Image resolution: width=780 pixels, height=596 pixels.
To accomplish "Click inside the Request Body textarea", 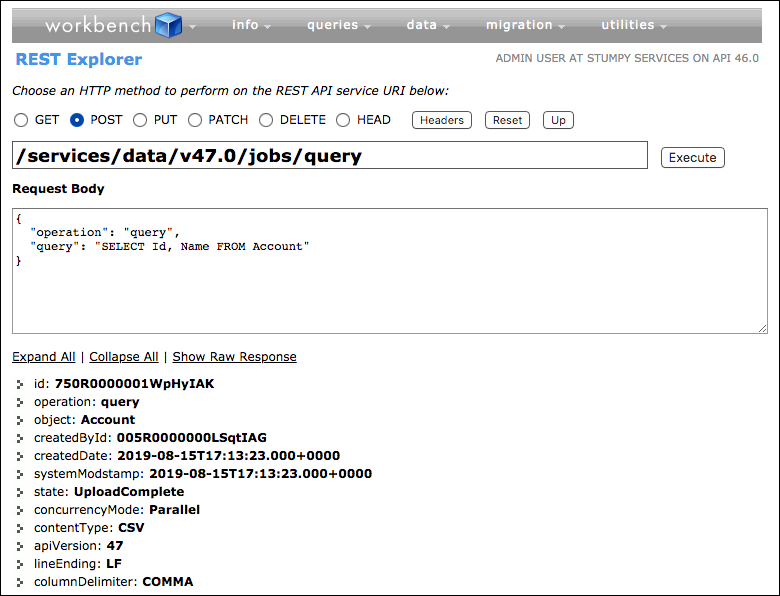I will point(390,271).
